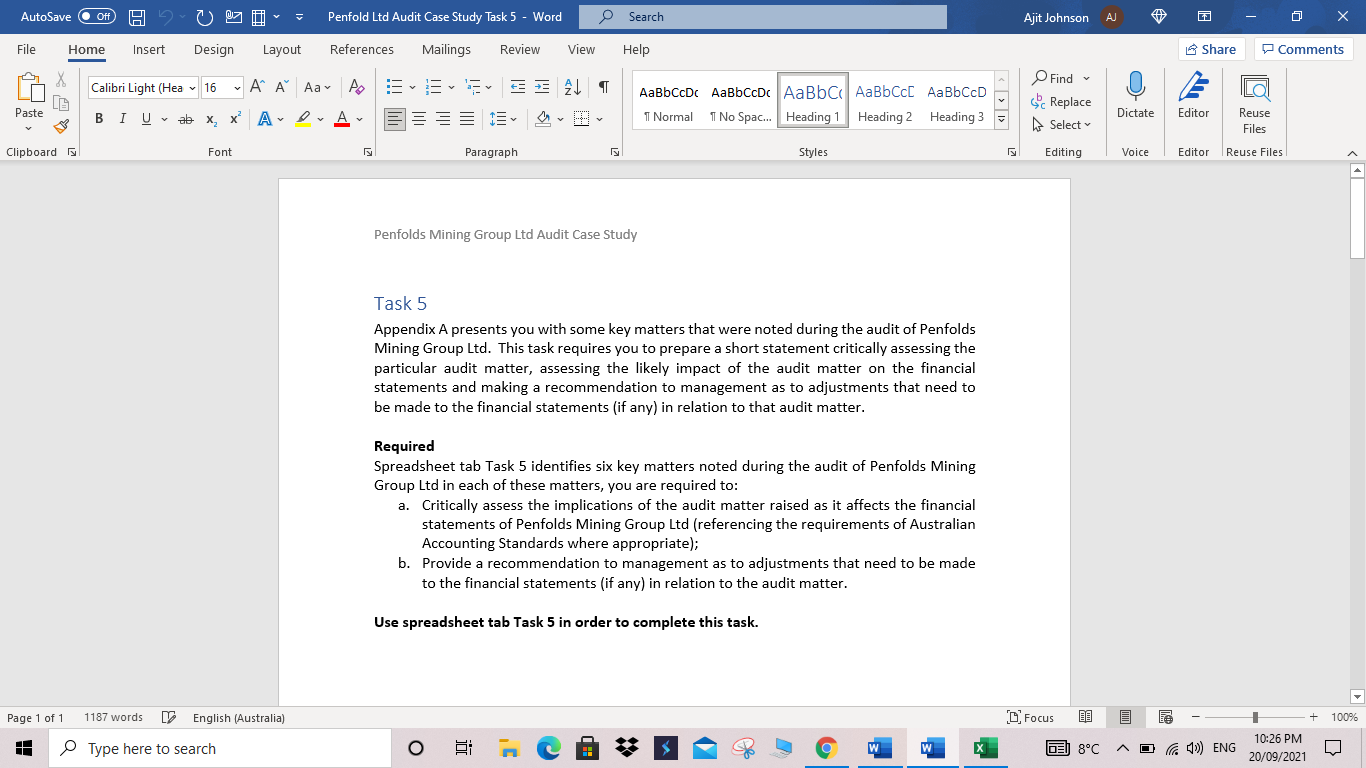The height and width of the screenshot is (768, 1366).
Task: Click the Format Painter icon
Action: pyautogui.click(x=60, y=126)
